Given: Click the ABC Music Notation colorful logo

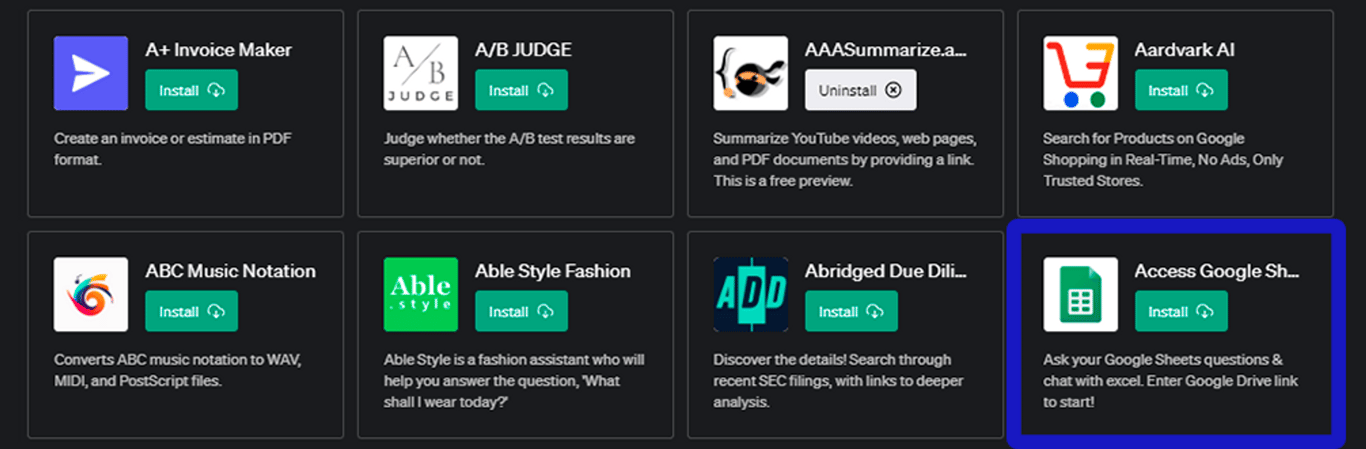Looking at the screenshot, I should click(x=91, y=294).
